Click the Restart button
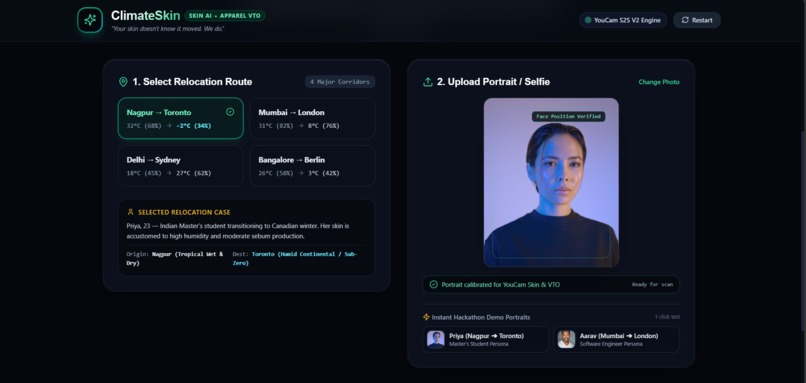Image resolution: width=806 pixels, height=383 pixels. [697, 20]
